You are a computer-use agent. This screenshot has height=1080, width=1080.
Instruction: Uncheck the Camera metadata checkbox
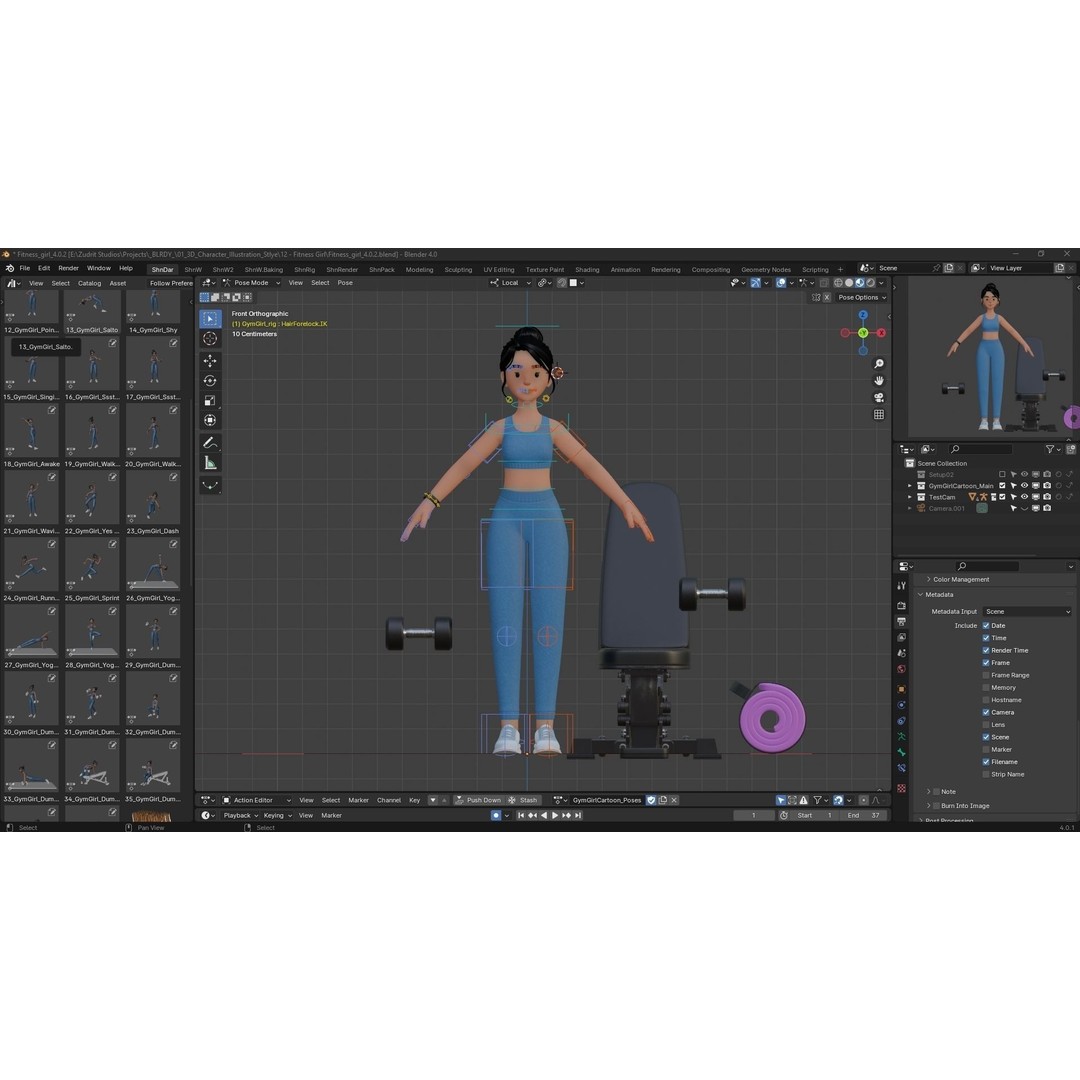(x=986, y=712)
